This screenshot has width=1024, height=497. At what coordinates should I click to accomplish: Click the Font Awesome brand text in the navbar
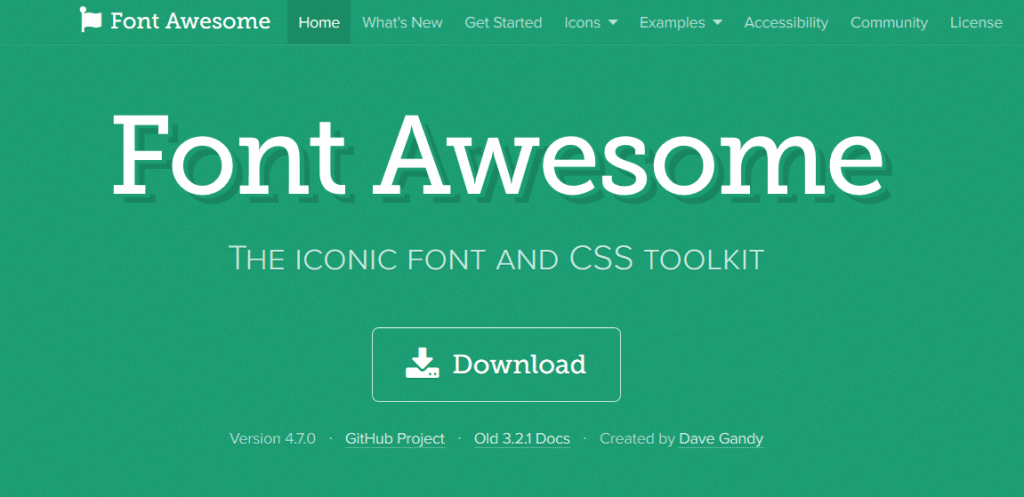coord(190,21)
